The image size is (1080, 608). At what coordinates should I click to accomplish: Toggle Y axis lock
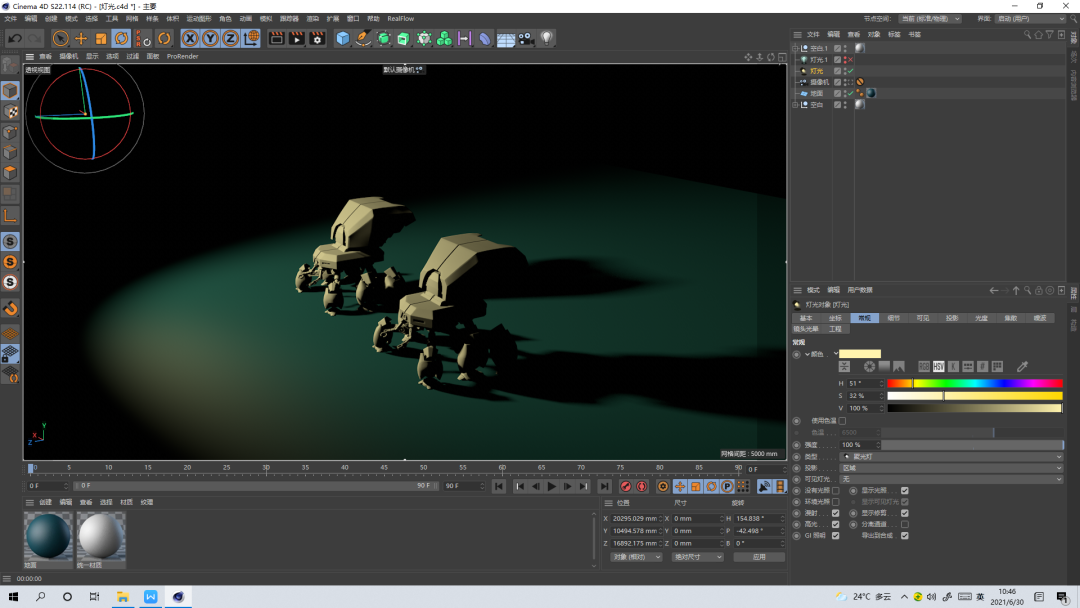(x=210, y=39)
